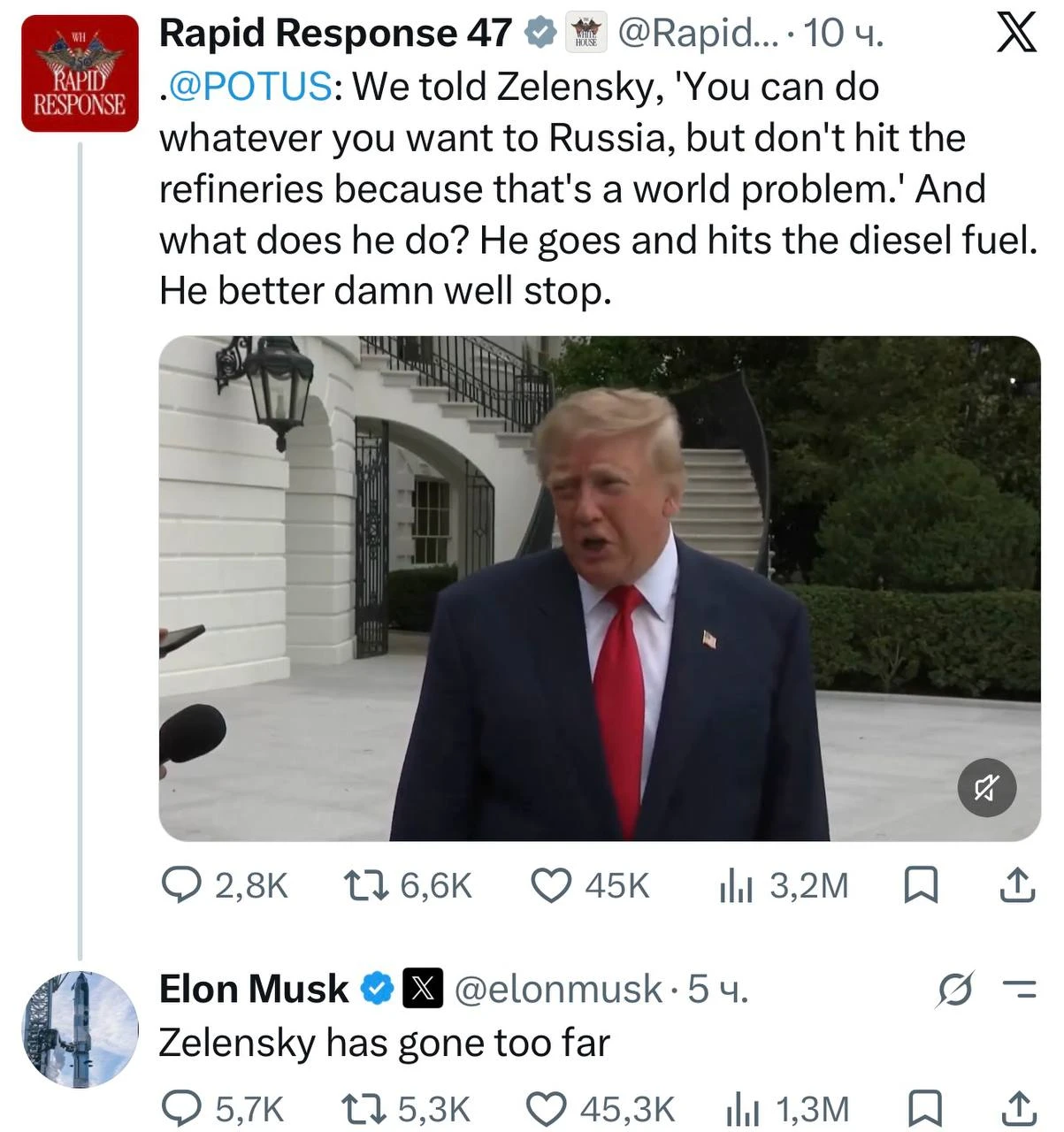Screen dimensions: 1064x1132
Task: Bookmark the Rapid Response 47 post
Action: (x=921, y=885)
